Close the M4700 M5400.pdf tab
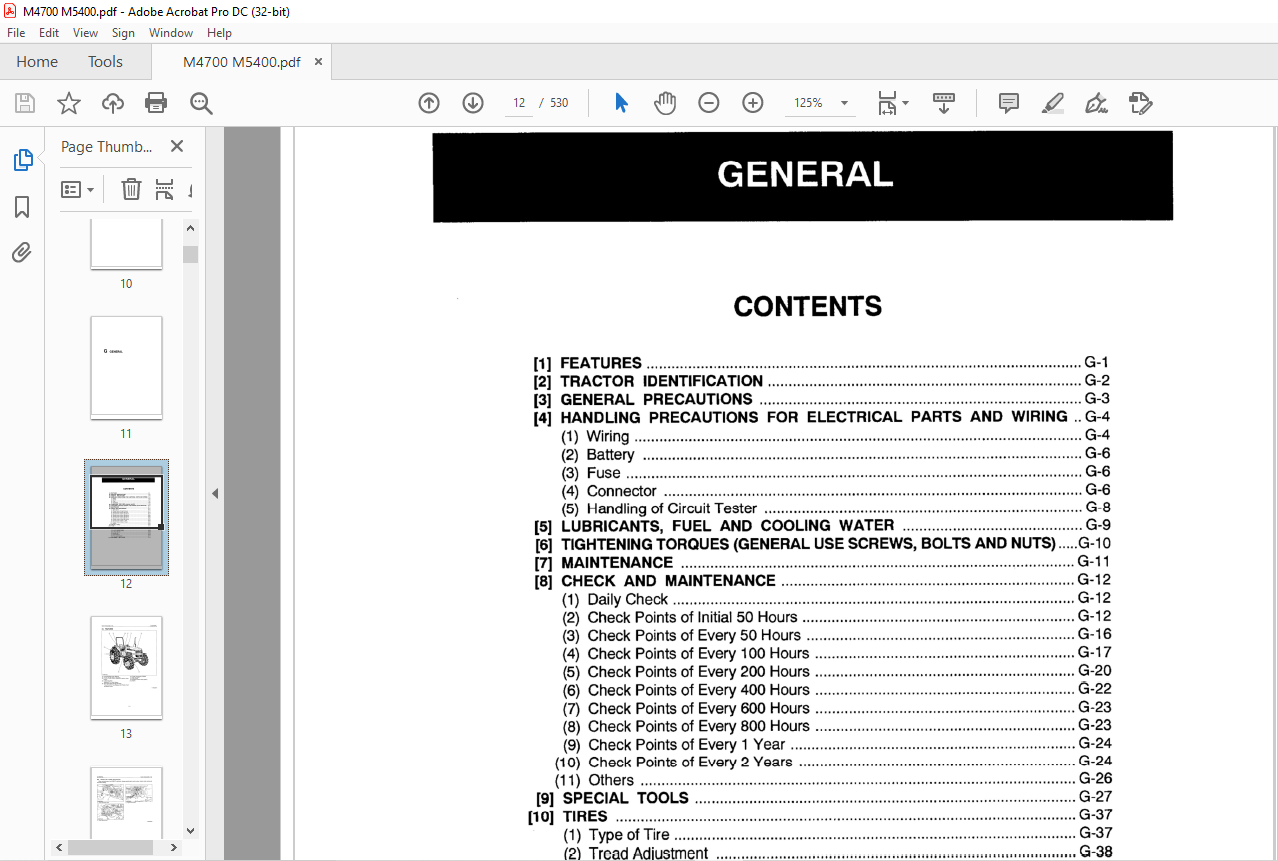Screen dimensions: 1278x861 [x=319, y=62]
